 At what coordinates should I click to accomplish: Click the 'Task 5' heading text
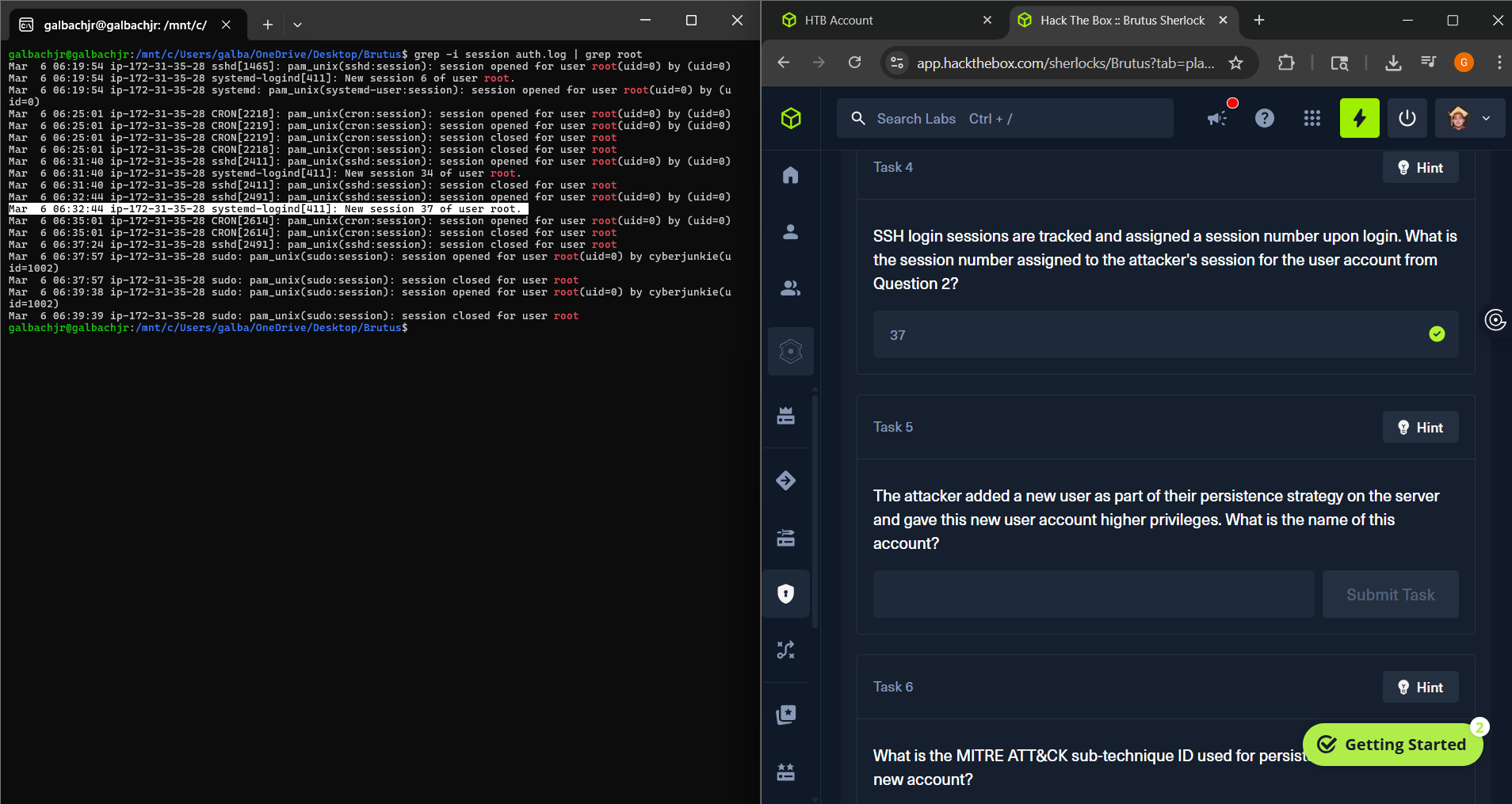pos(893,427)
